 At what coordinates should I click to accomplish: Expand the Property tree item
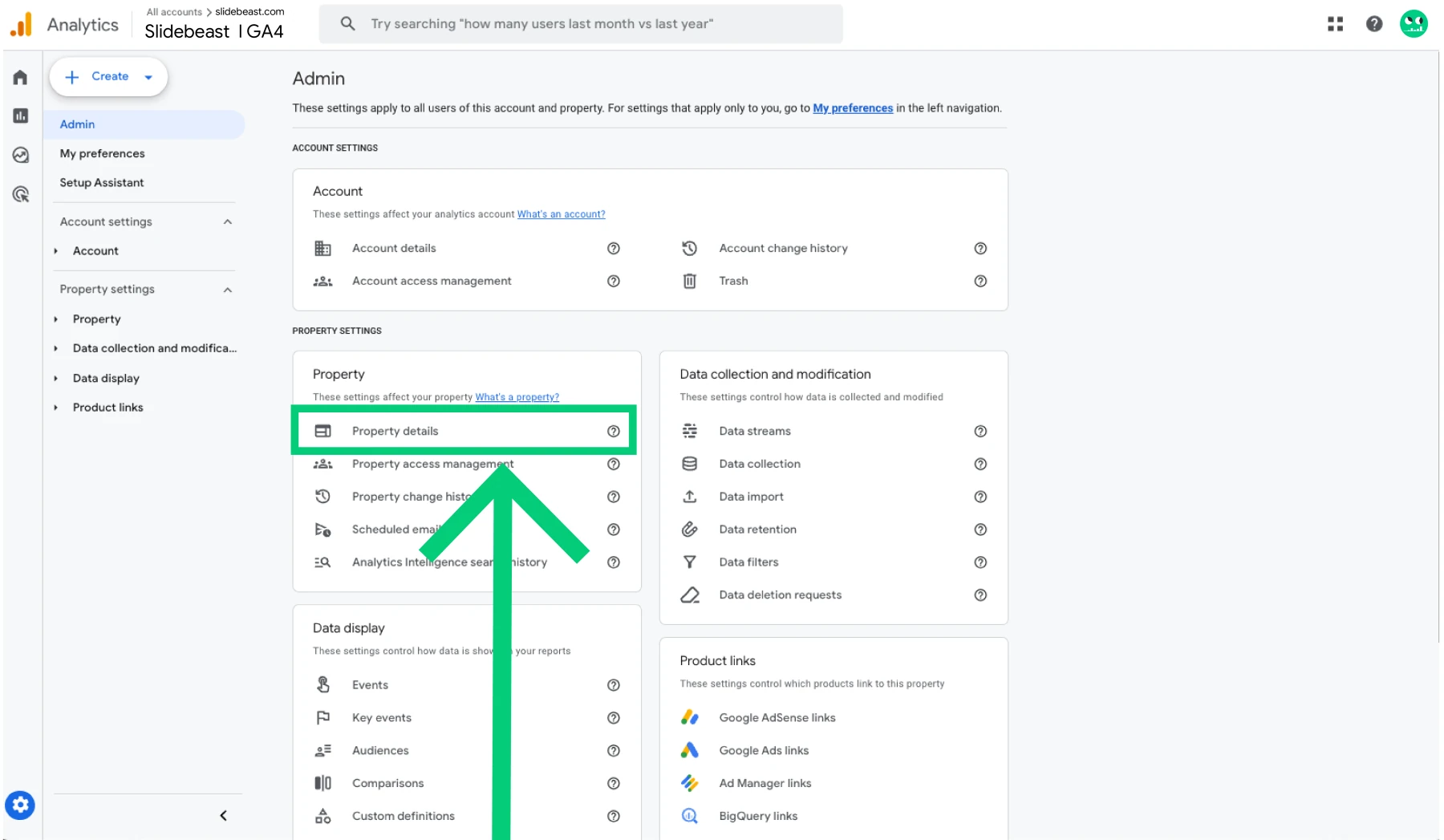tap(55, 319)
